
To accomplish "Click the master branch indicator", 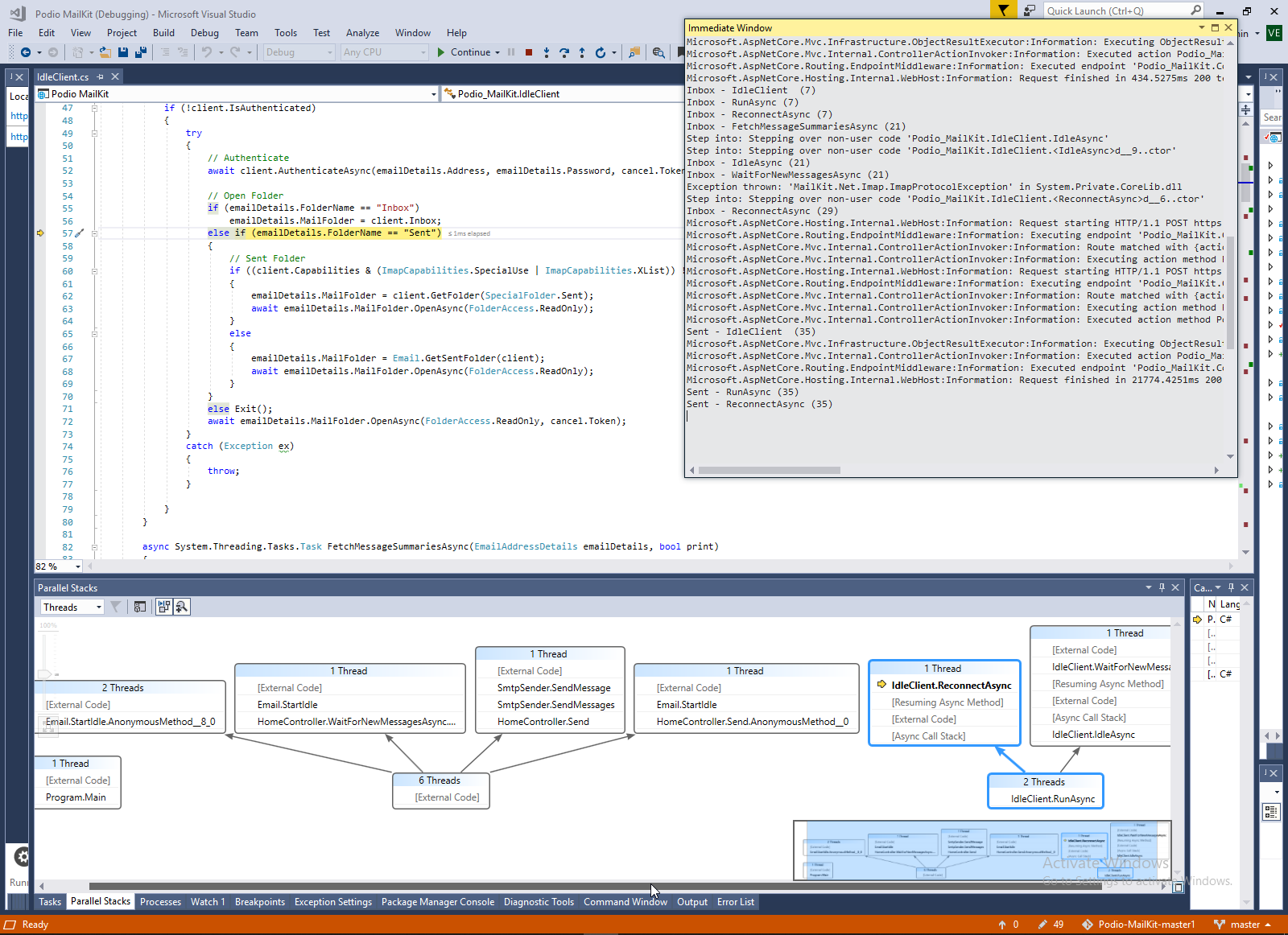I will coord(1245,925).
